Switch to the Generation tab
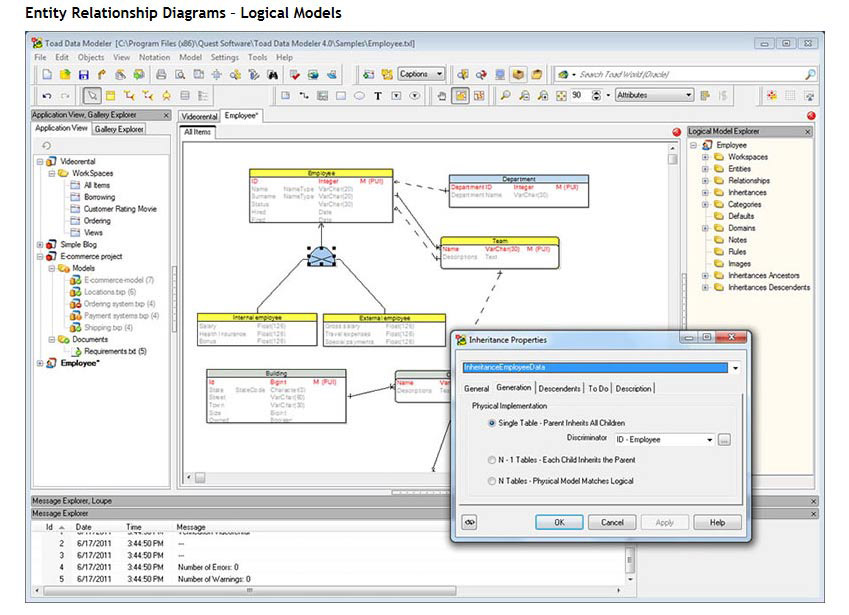Screen dimensions: 849x615 (513, 388)
